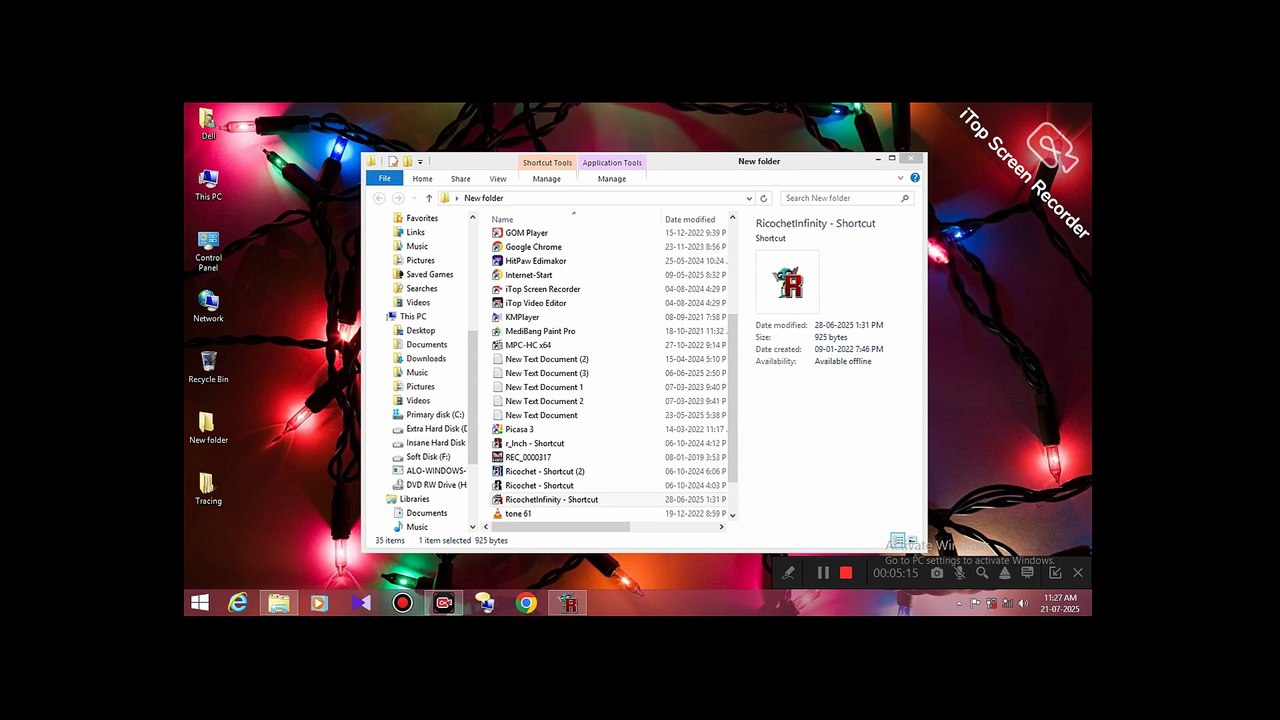
Task: Select the iTop Video Editor file icon
Action: [x=497, y=303]
